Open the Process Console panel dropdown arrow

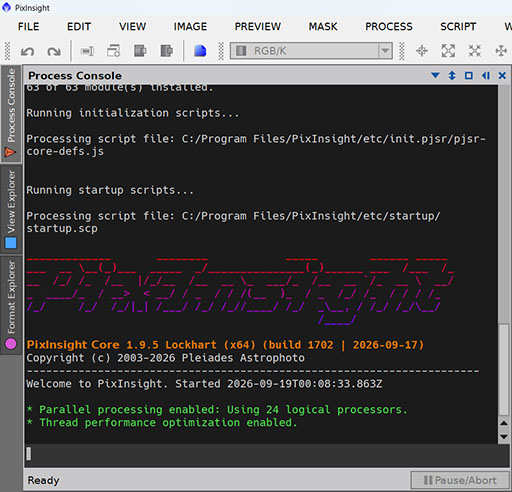(435, 76)
